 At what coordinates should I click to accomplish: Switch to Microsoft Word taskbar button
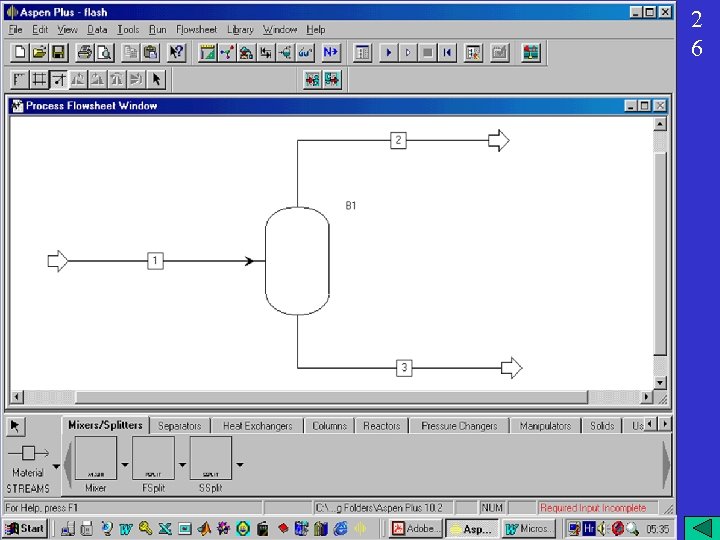click(529, 529)
